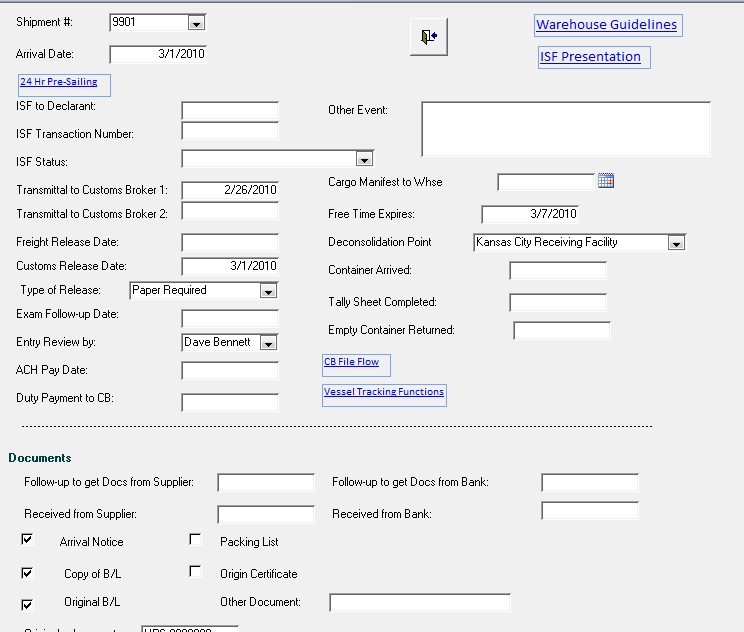Open the ISF Presentation link

click(x=590, y=57)
